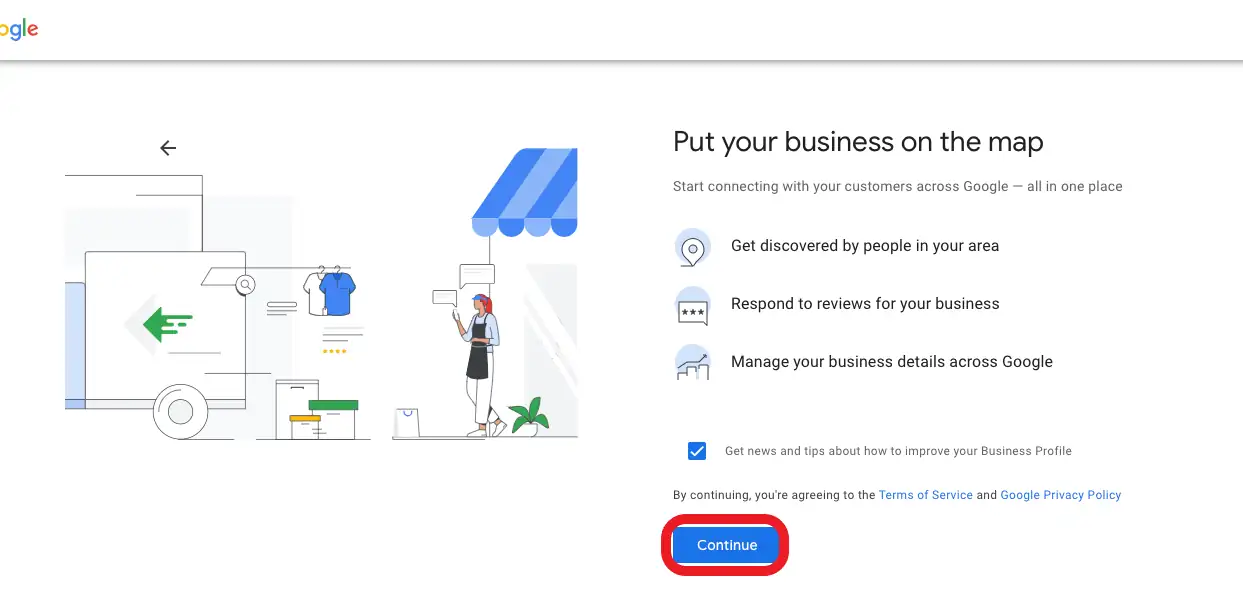Uncheck the news and tips checkbox
Viewport: 1243px width, 591px height.
point(697,451)
